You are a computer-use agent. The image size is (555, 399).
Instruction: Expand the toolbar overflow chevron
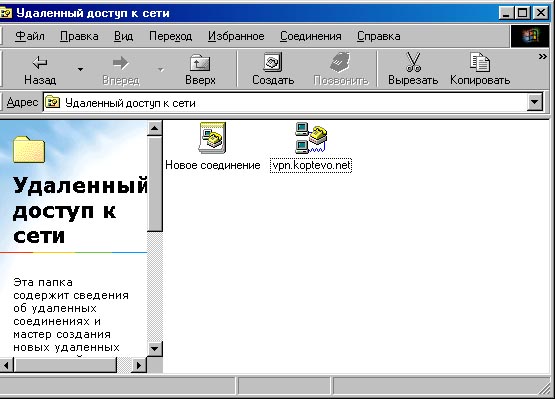pos(542,56)
